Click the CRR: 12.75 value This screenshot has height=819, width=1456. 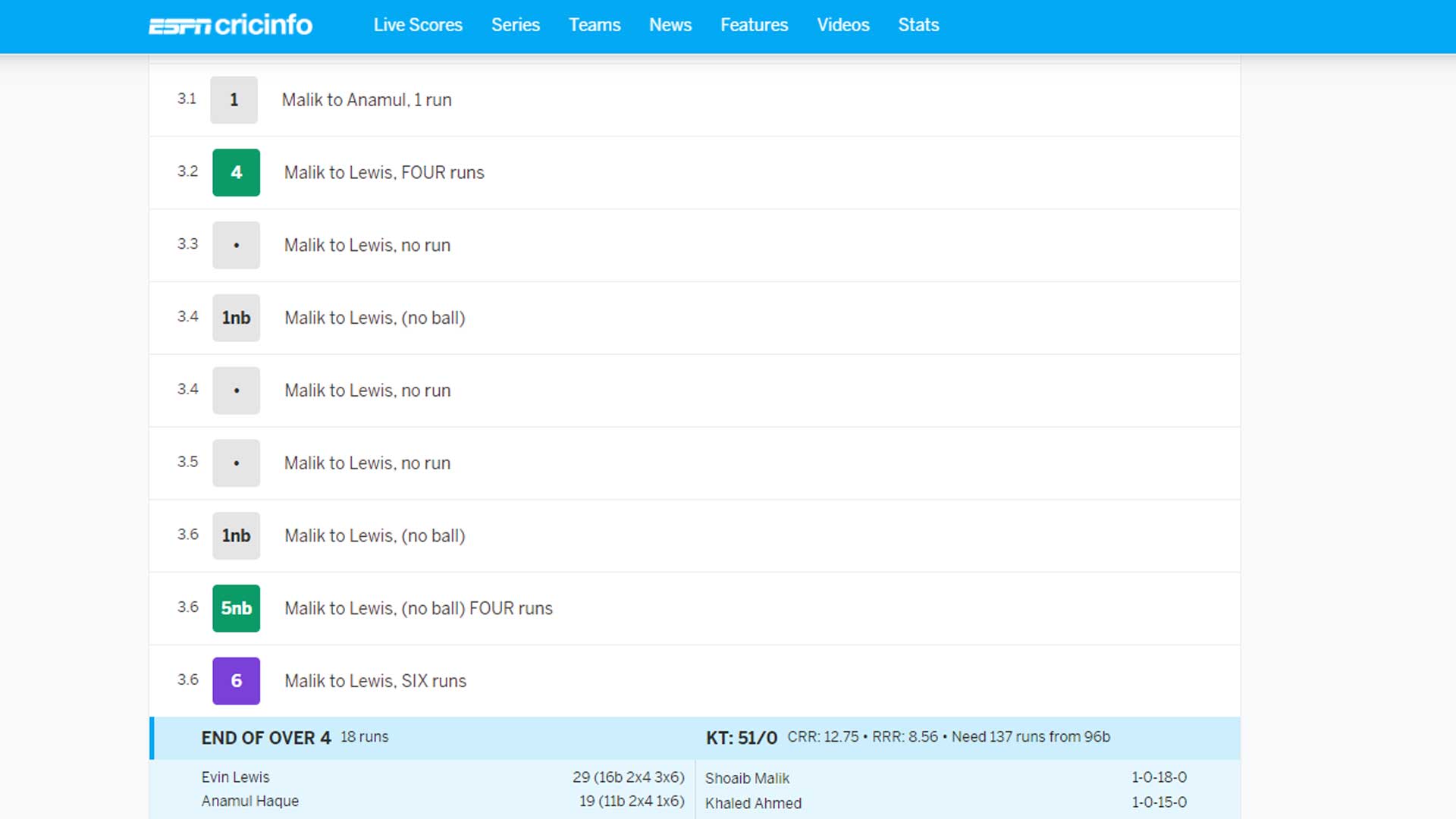(823, 737)
